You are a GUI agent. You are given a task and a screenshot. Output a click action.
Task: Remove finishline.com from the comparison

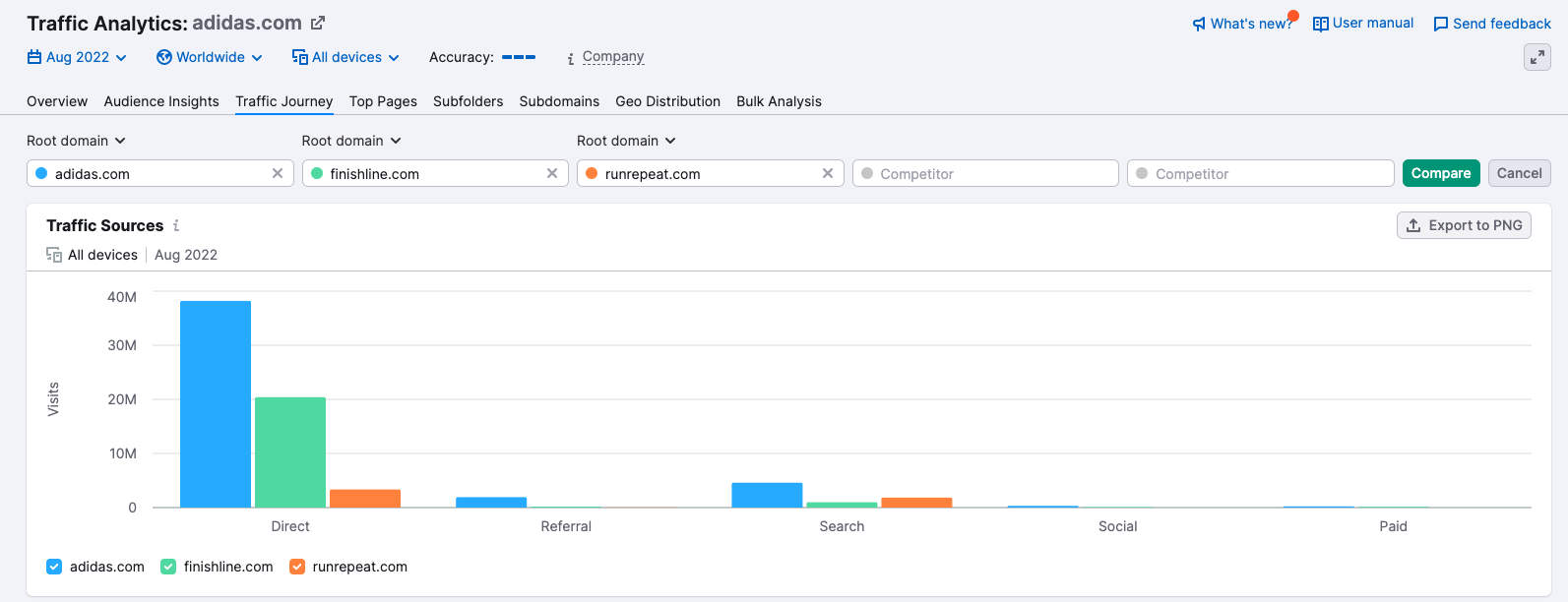pos(552,173)
